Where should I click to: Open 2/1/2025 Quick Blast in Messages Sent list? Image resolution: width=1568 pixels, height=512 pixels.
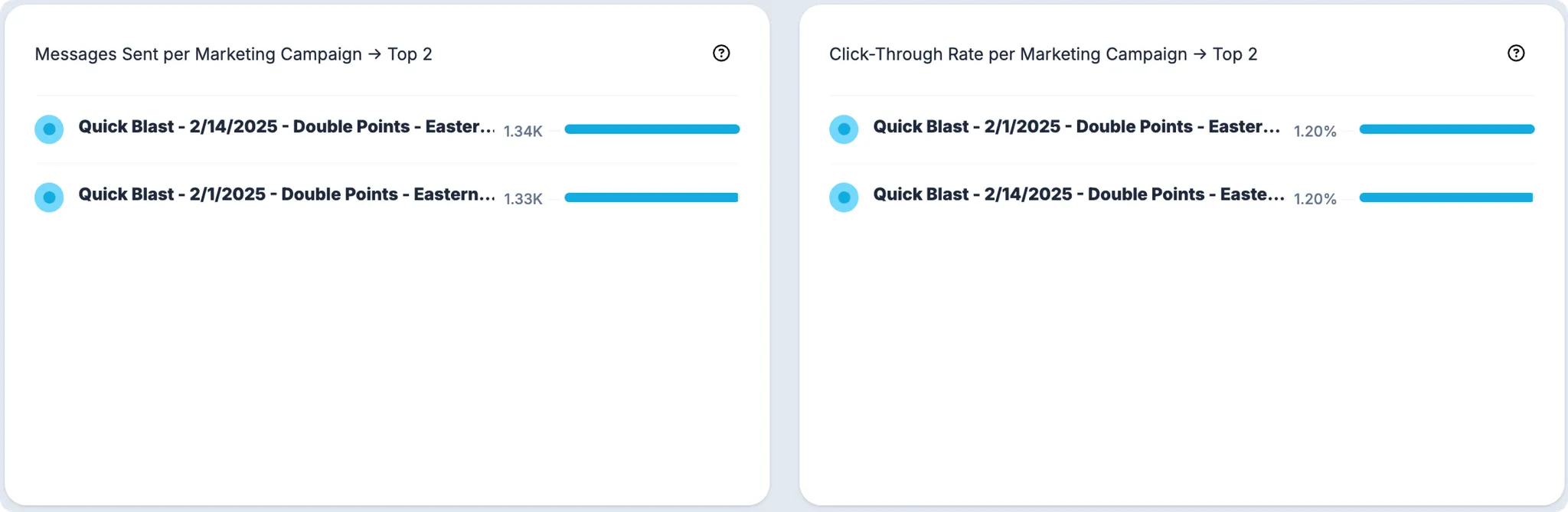(286, 194)
